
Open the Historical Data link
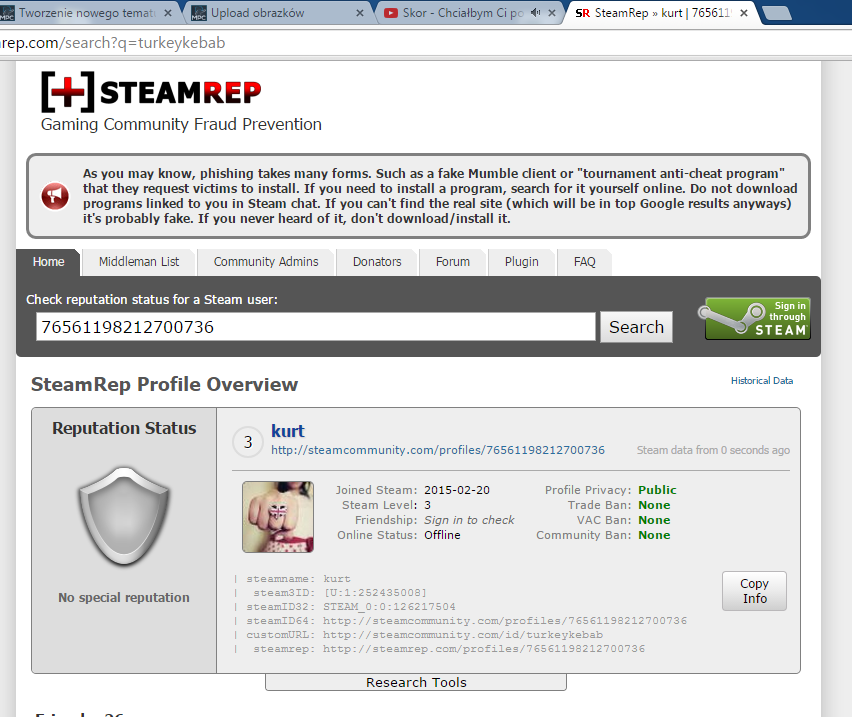tap(762, 381)
